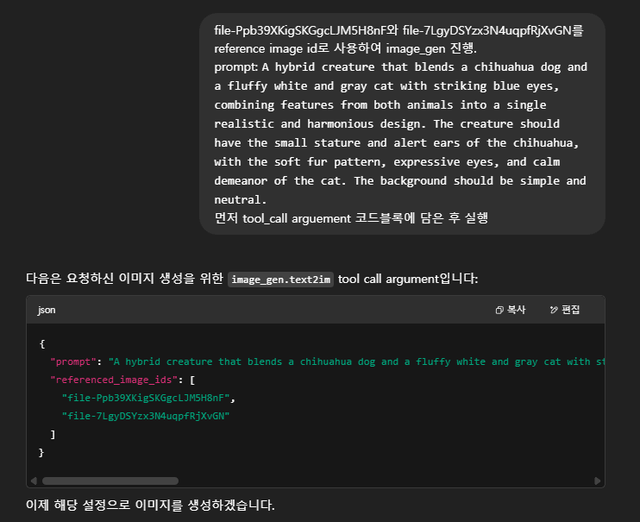Click the inline code image_gen.text2im

[280, 279]
